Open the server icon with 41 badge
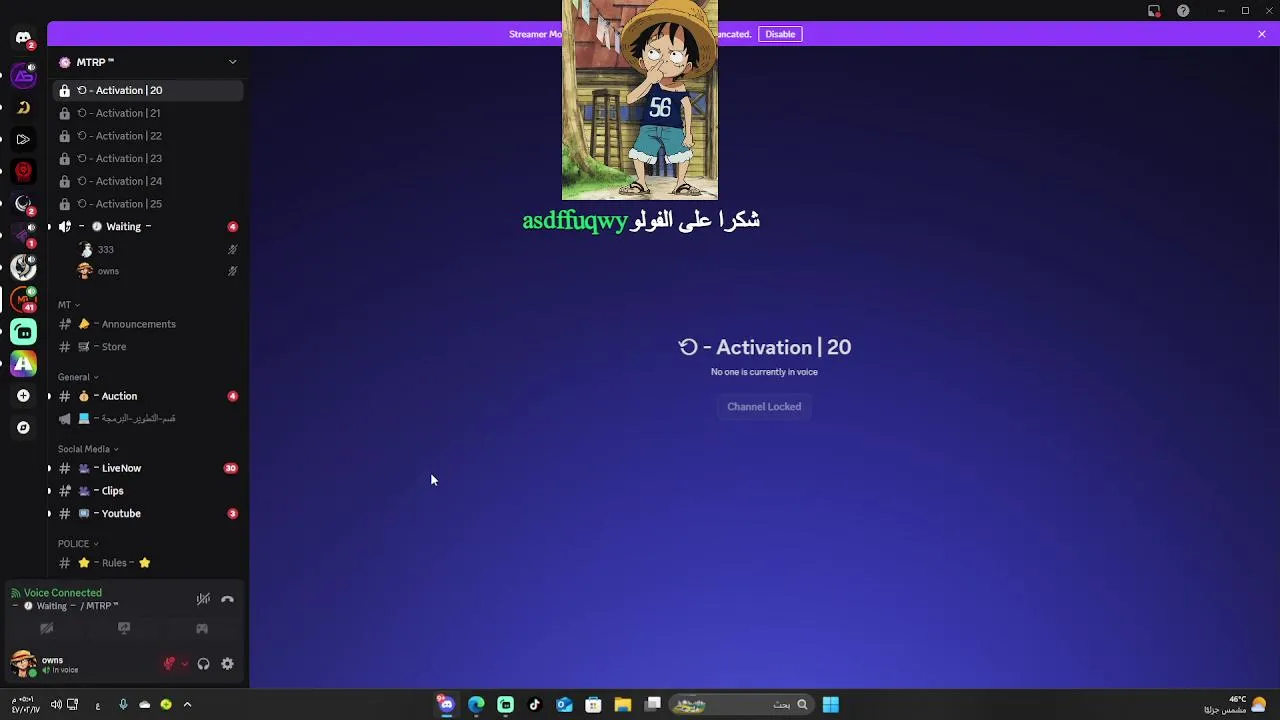Viewport: 1280px width, 720px height. pyautogui.click(x=23, y=299)
